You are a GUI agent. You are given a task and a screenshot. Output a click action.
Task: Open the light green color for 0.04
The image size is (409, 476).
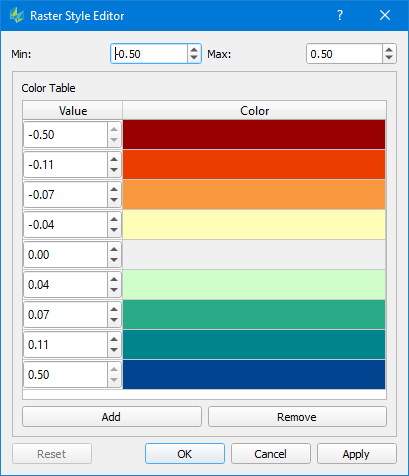point(254,284)
